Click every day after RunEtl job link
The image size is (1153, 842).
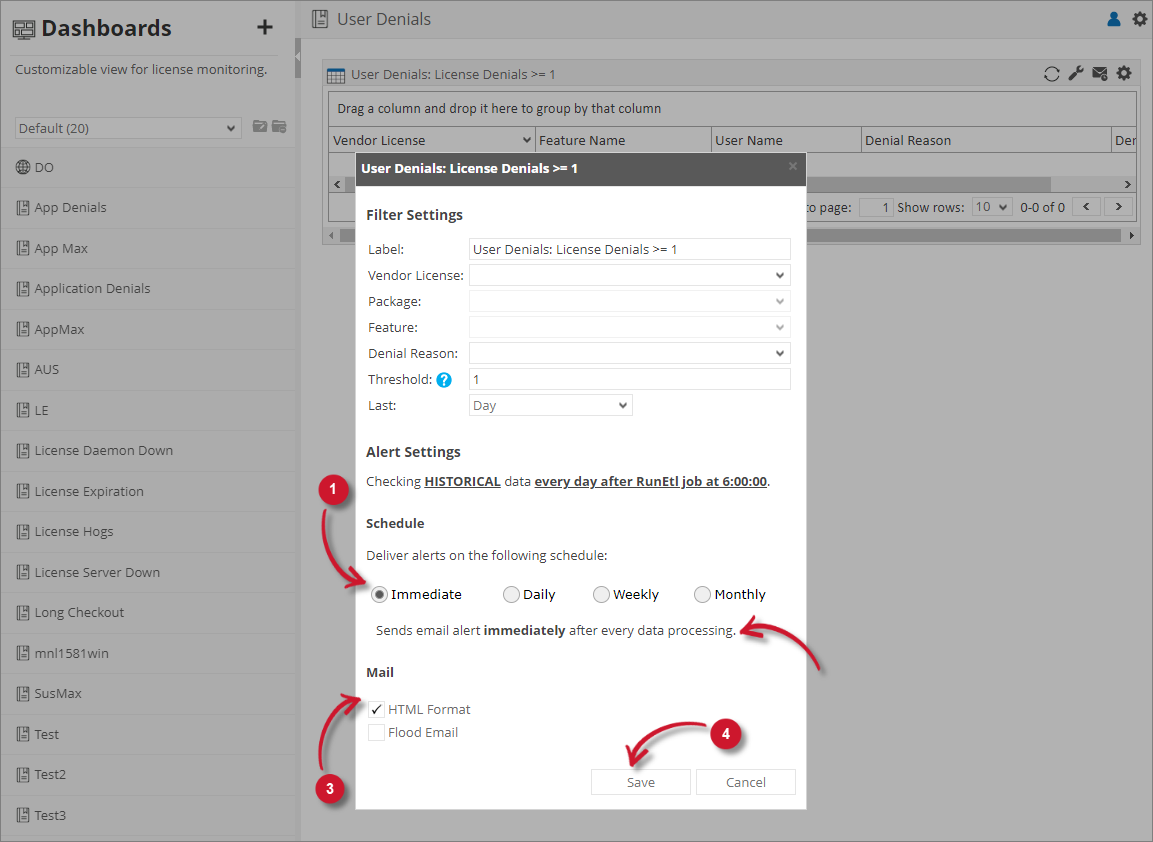coord(651,482)
